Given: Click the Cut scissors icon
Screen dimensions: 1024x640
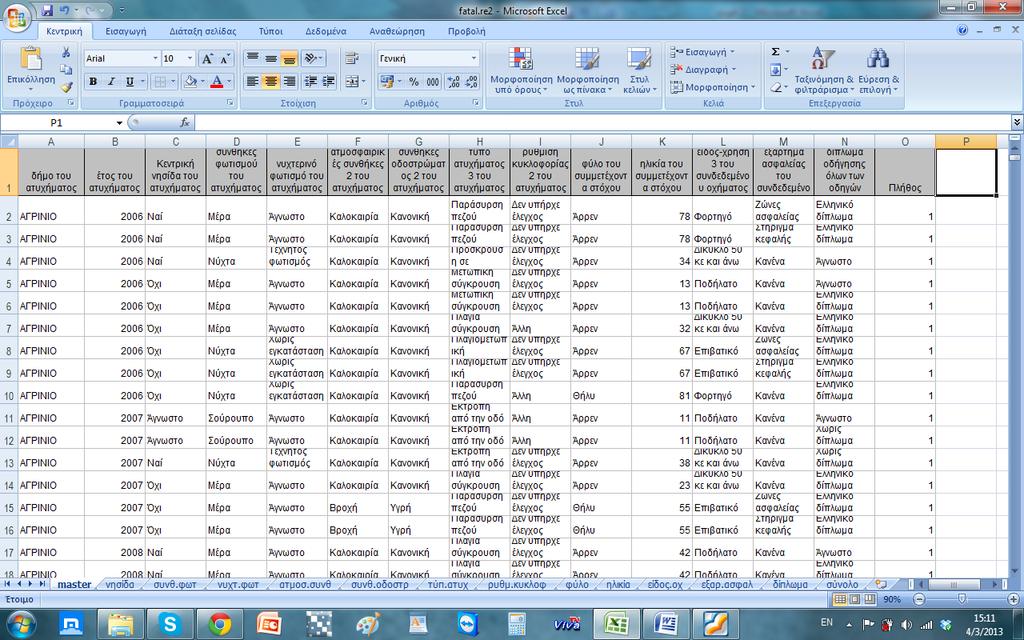Looking at the screenshot, I should (x=67, y=53).
